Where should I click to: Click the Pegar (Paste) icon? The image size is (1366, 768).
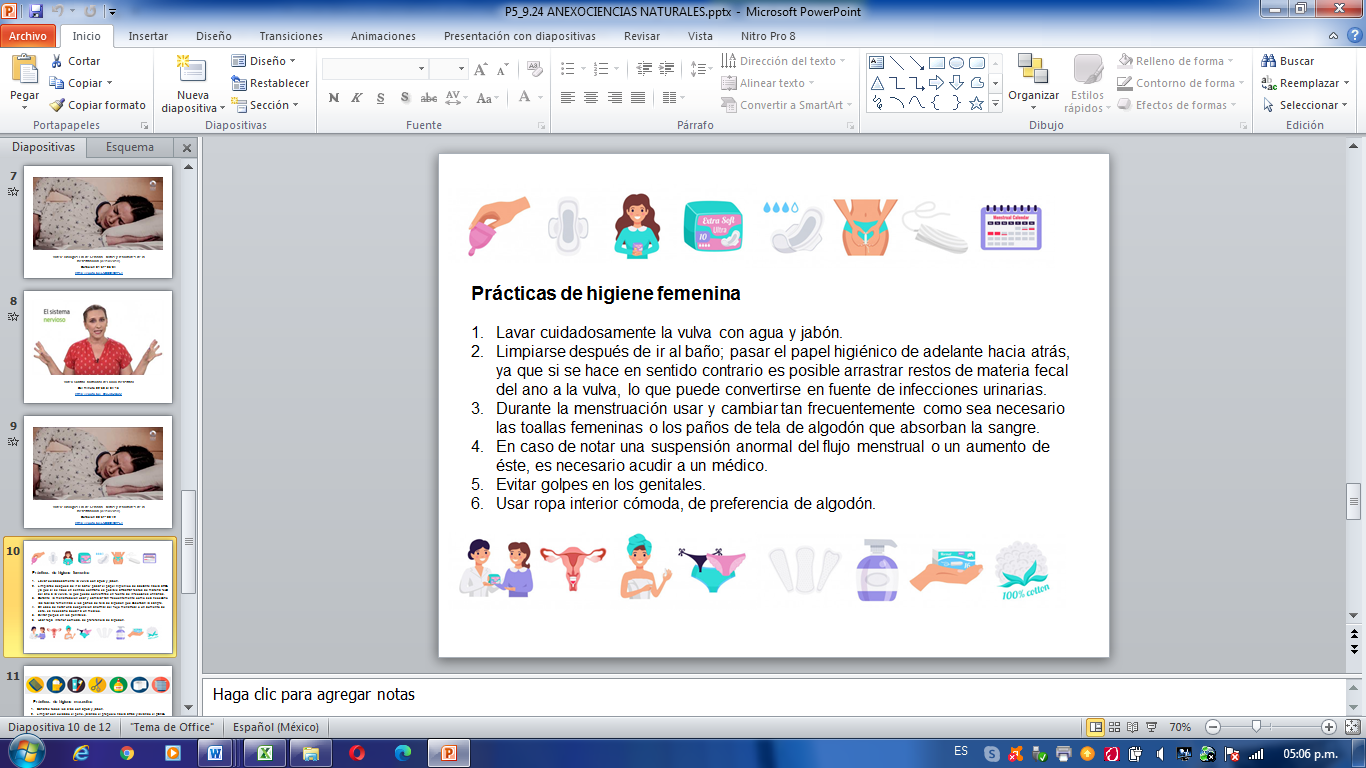24,72
